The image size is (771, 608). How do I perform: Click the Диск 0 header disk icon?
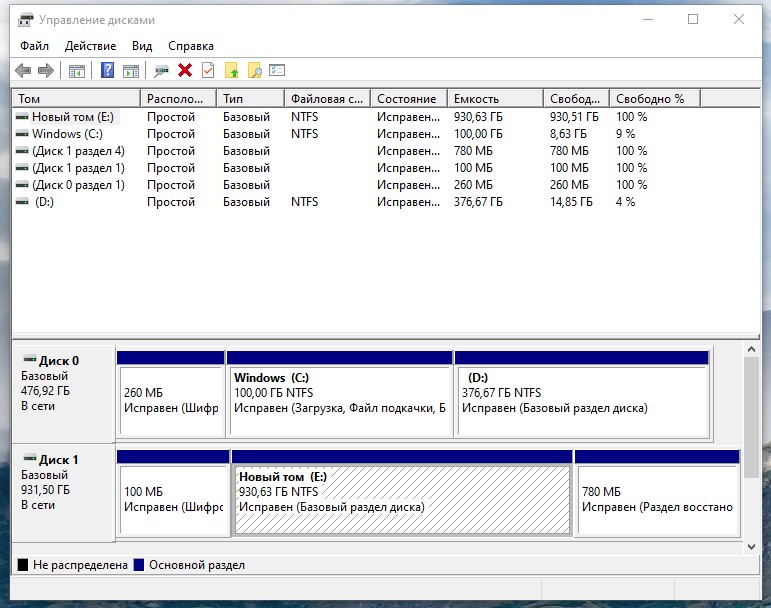[30, 359]
